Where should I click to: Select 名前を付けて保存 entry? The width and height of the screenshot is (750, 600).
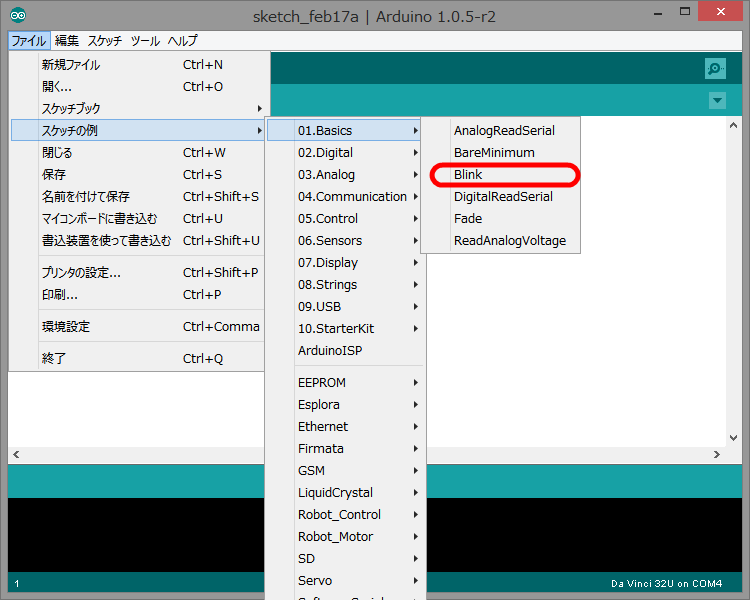pos(137,197)
